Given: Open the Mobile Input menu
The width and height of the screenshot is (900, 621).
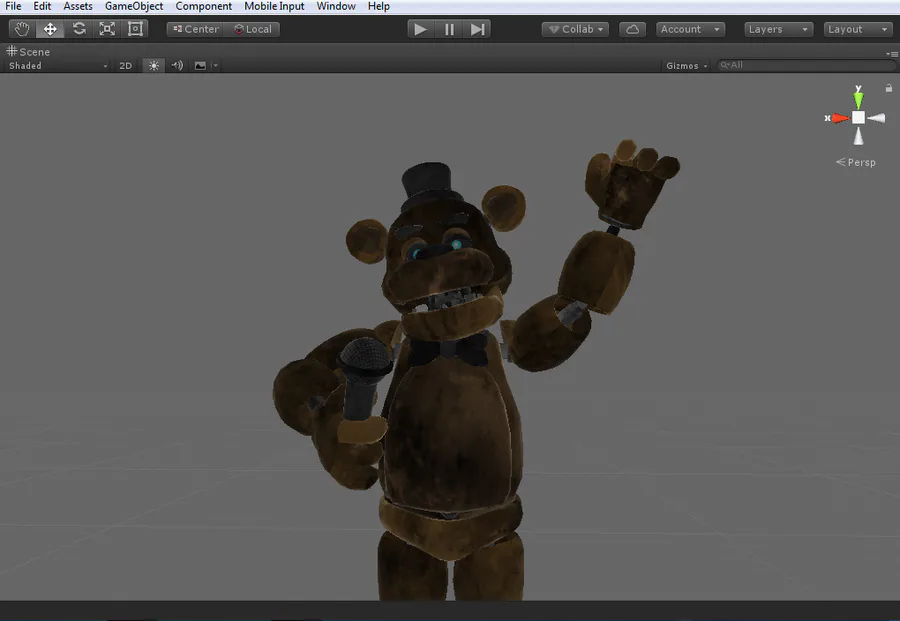Looking at the screenshot, I should tap(274, 6).
